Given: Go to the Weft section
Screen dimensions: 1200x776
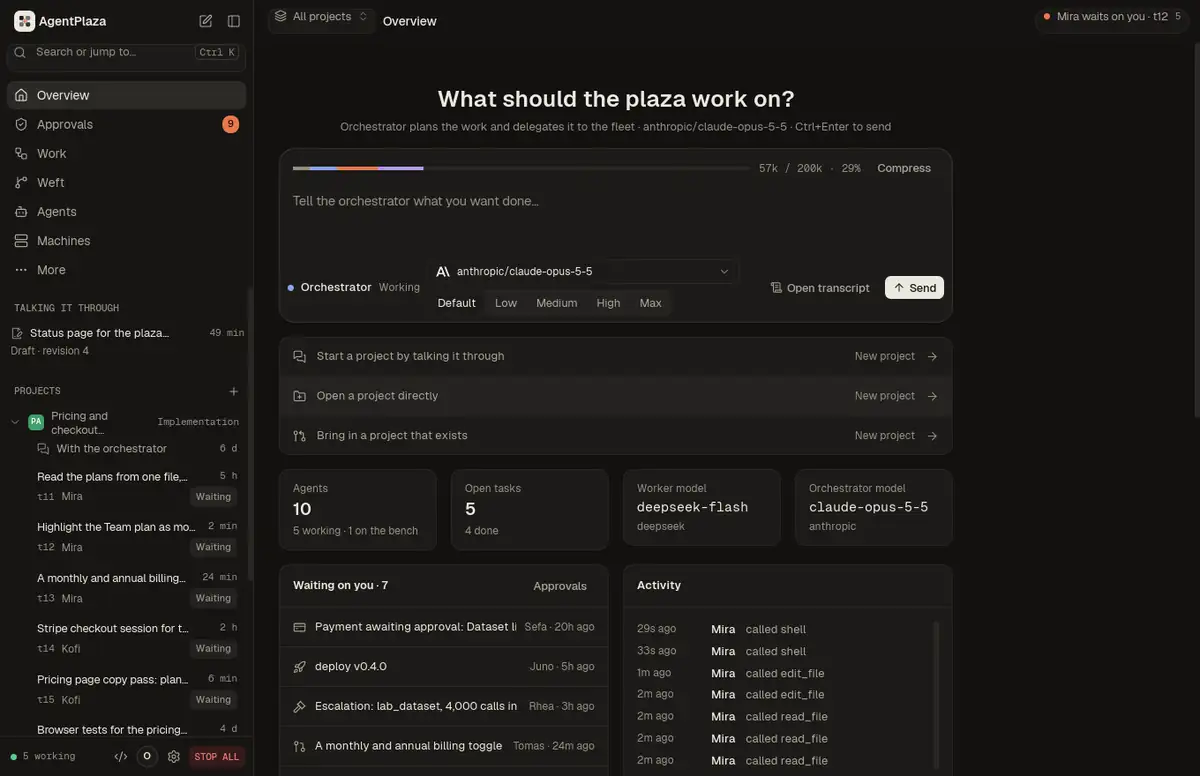Looking at the screenshot, I should [x=126, y=182].
